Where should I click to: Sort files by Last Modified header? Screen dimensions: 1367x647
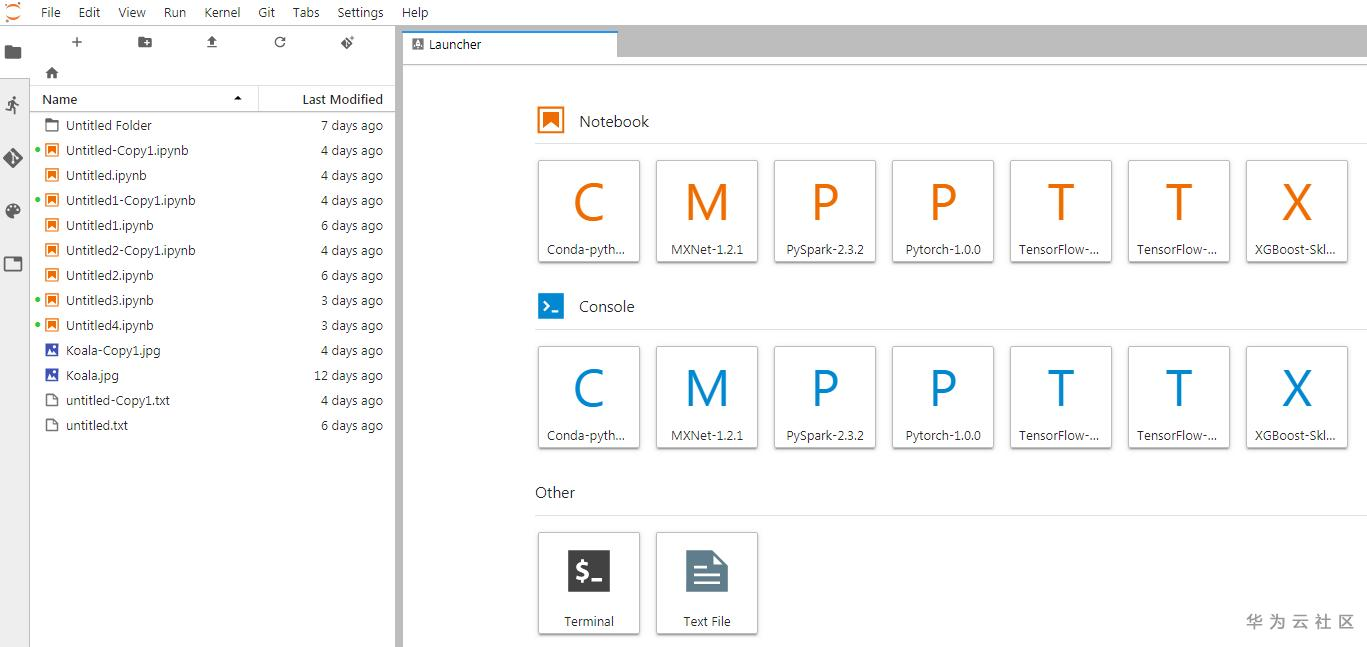tap(327, 99)
